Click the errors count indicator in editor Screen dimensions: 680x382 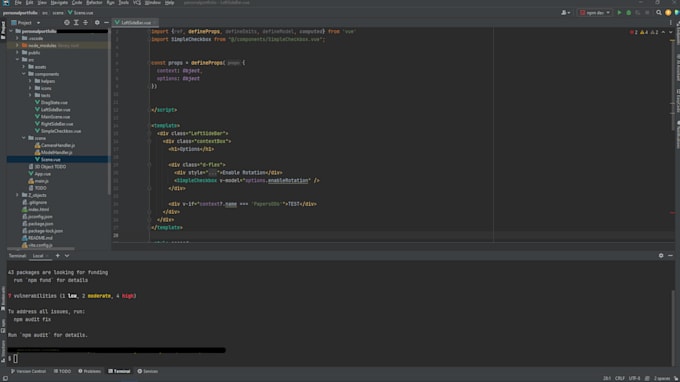(x=634, y=32)
